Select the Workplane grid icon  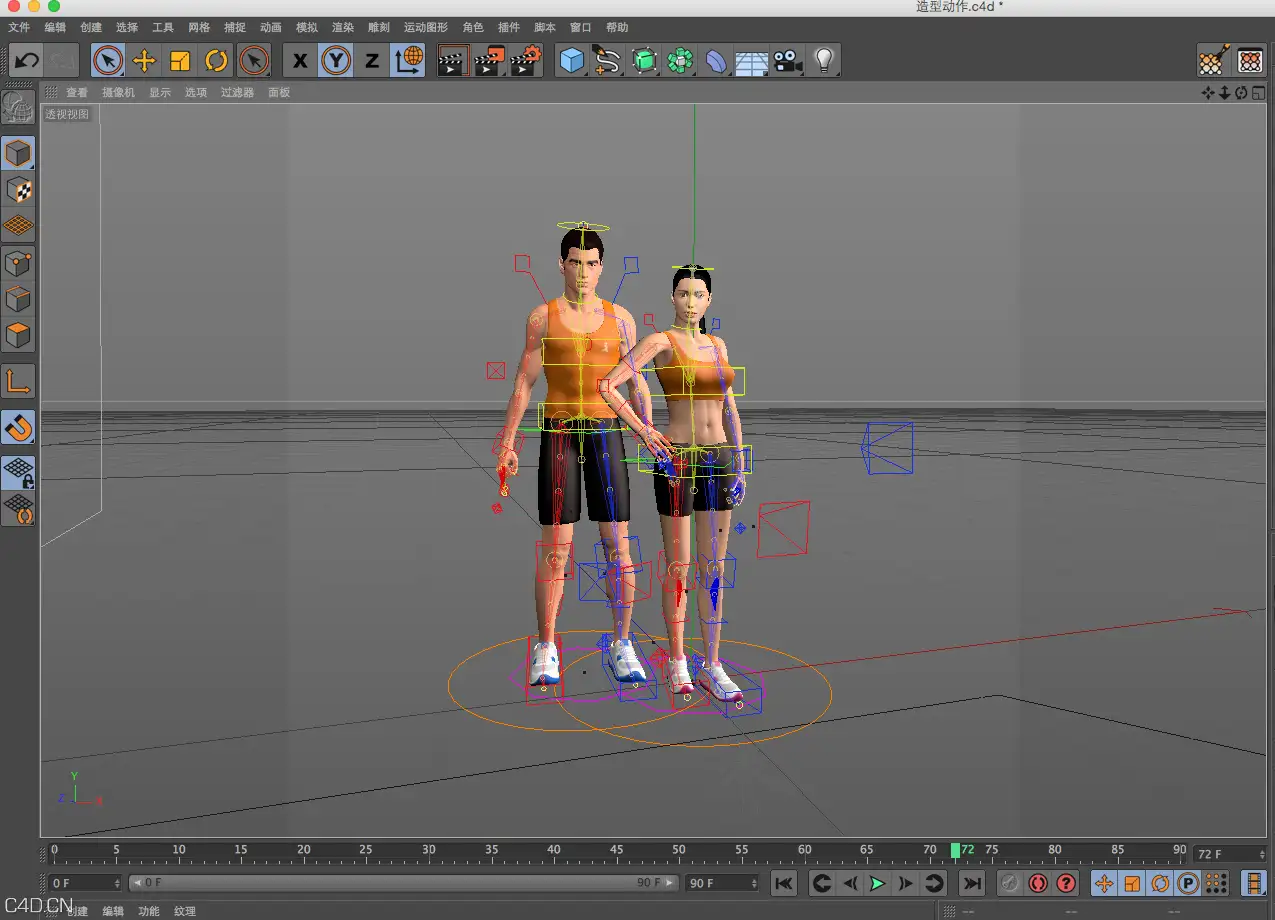point(18,226)
